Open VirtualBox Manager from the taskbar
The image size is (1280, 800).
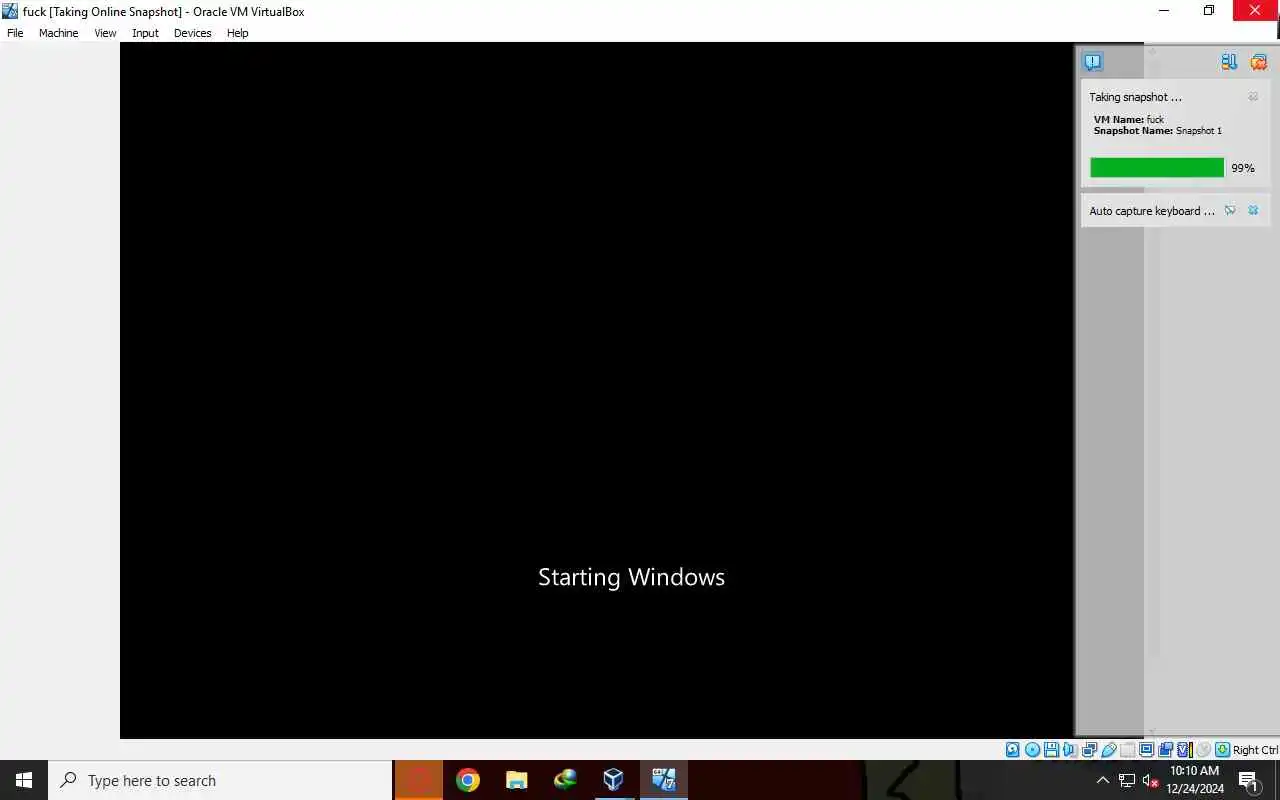point(613,780)
